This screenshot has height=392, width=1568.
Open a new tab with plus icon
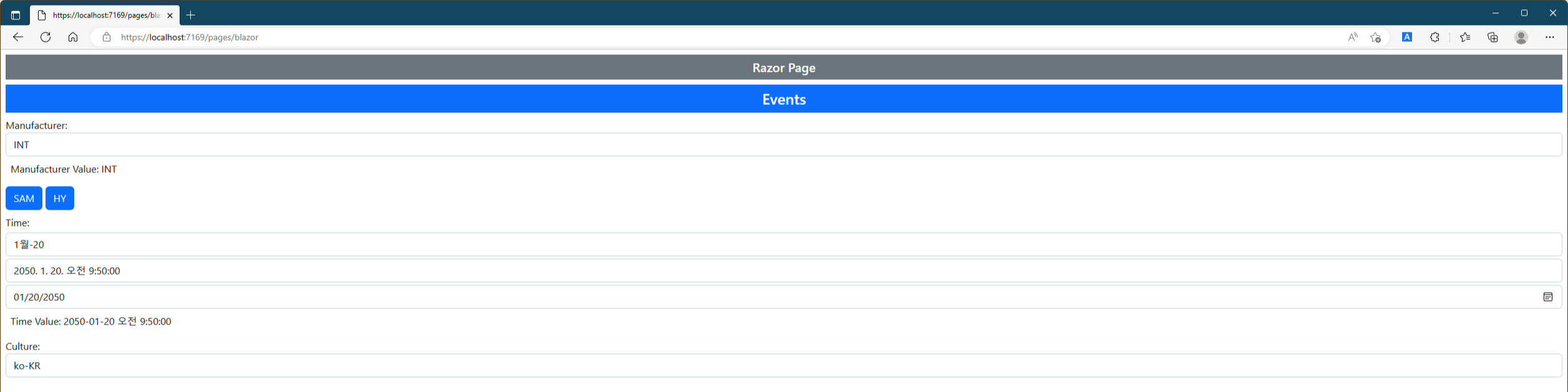191,15
